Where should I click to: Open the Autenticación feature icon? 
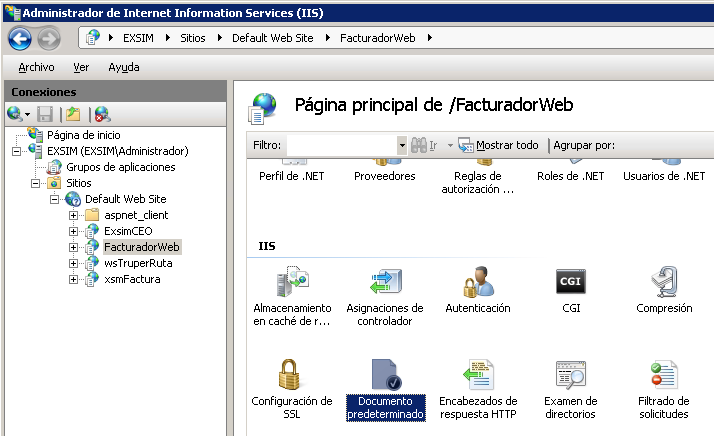point(478,282)
